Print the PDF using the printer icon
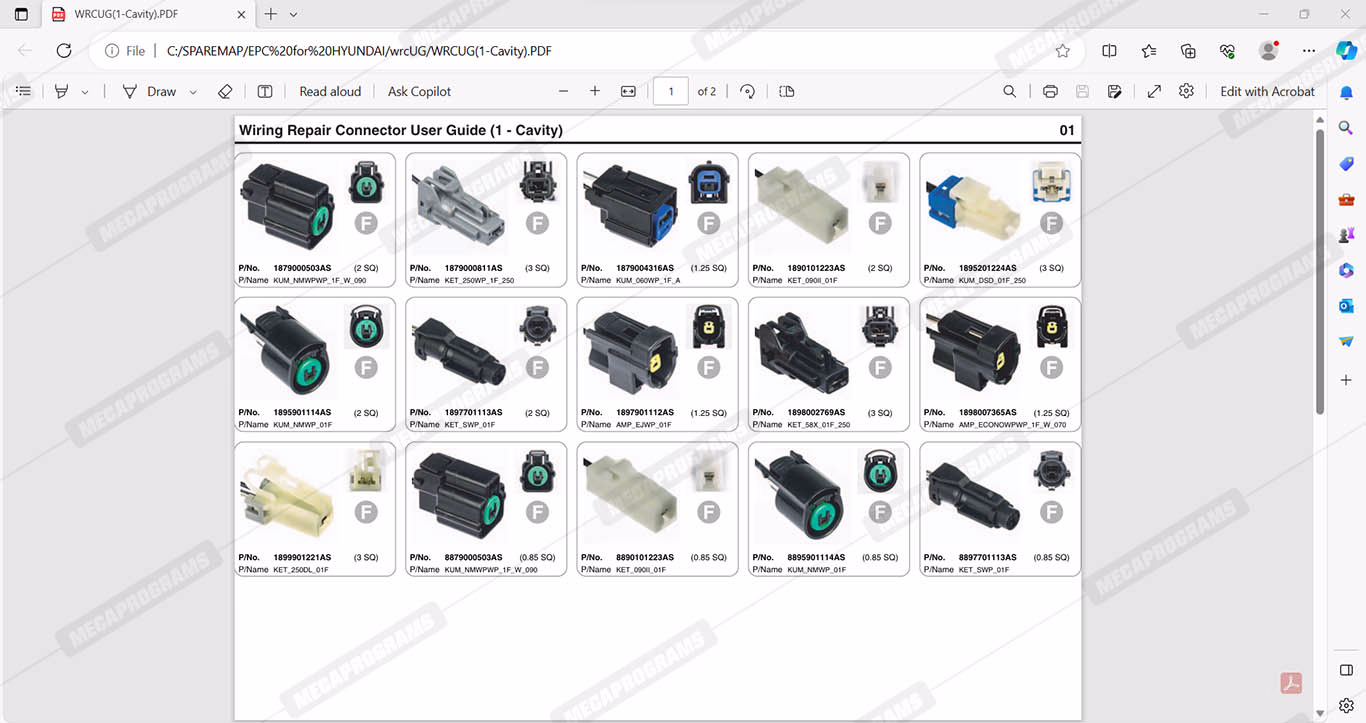Screen dimensions: 1366x723 click(1050, 91)
